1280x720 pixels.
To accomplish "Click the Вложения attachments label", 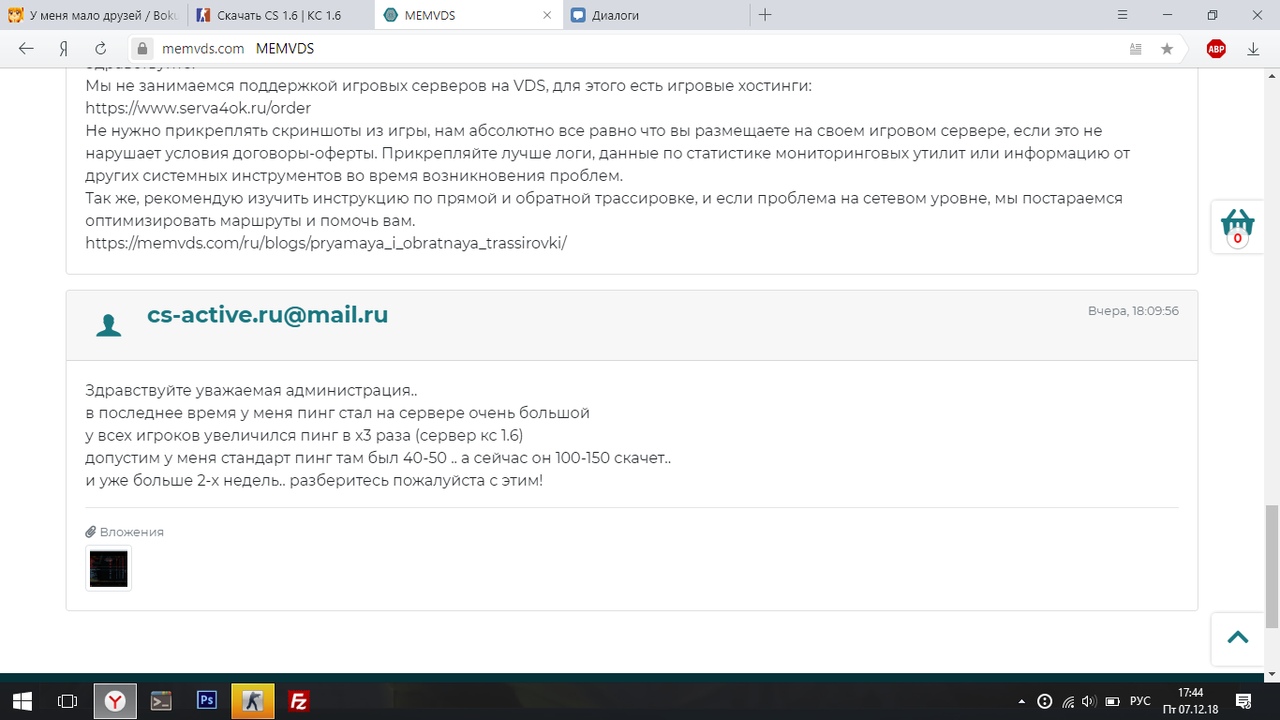I will [x=124, y=532].
